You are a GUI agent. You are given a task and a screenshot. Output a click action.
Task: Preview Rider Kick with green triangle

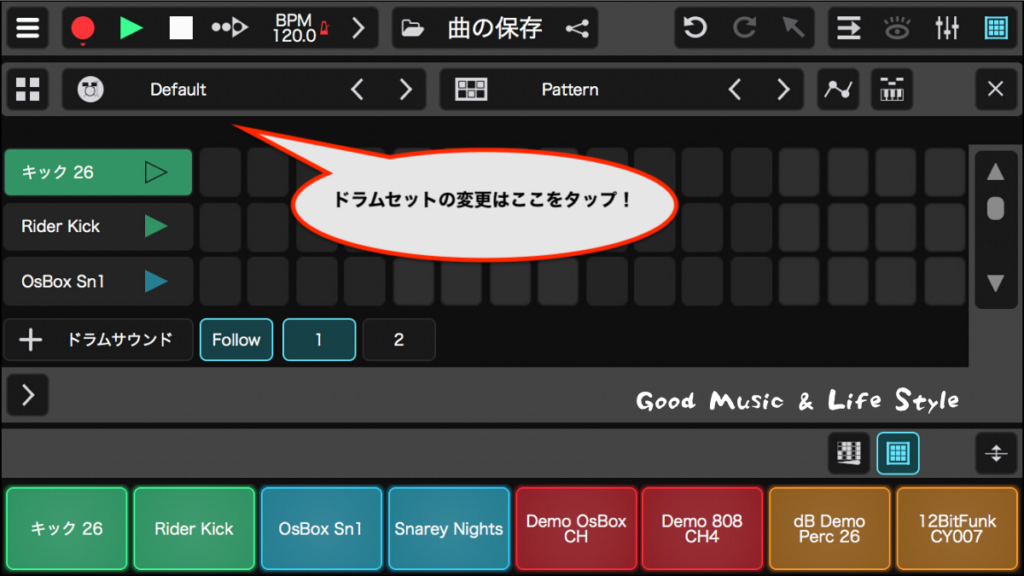click(155, 227)
